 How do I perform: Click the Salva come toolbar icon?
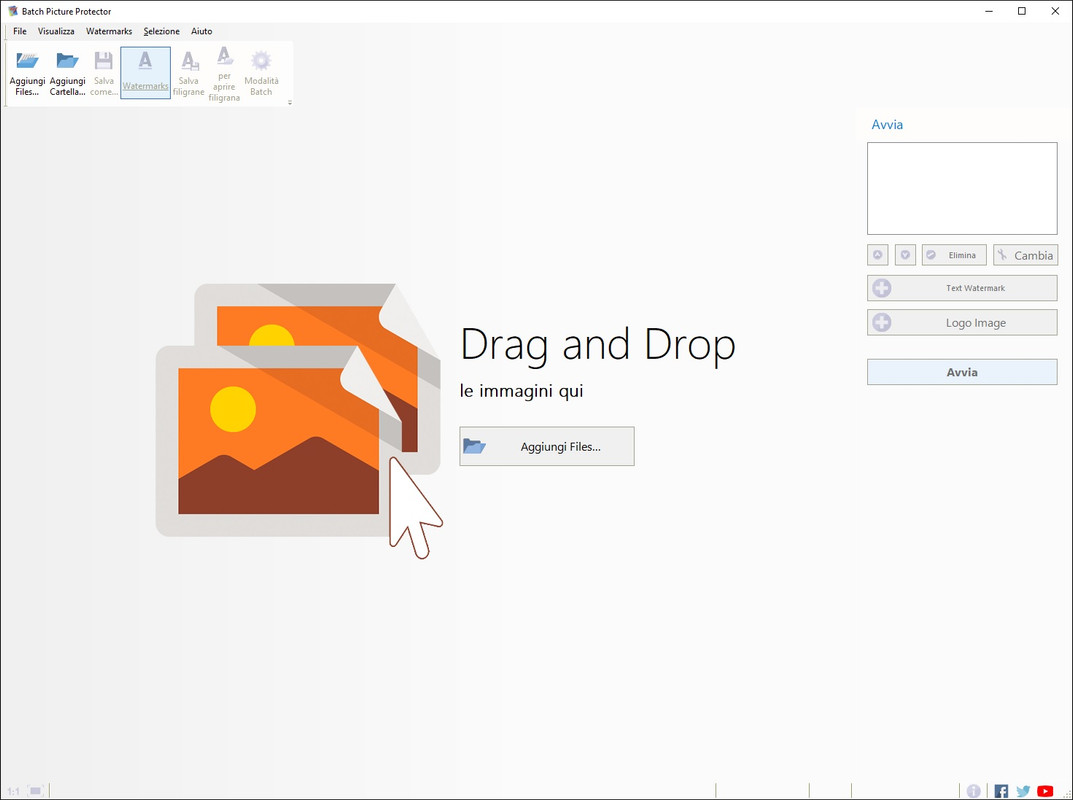click(103, 73)
